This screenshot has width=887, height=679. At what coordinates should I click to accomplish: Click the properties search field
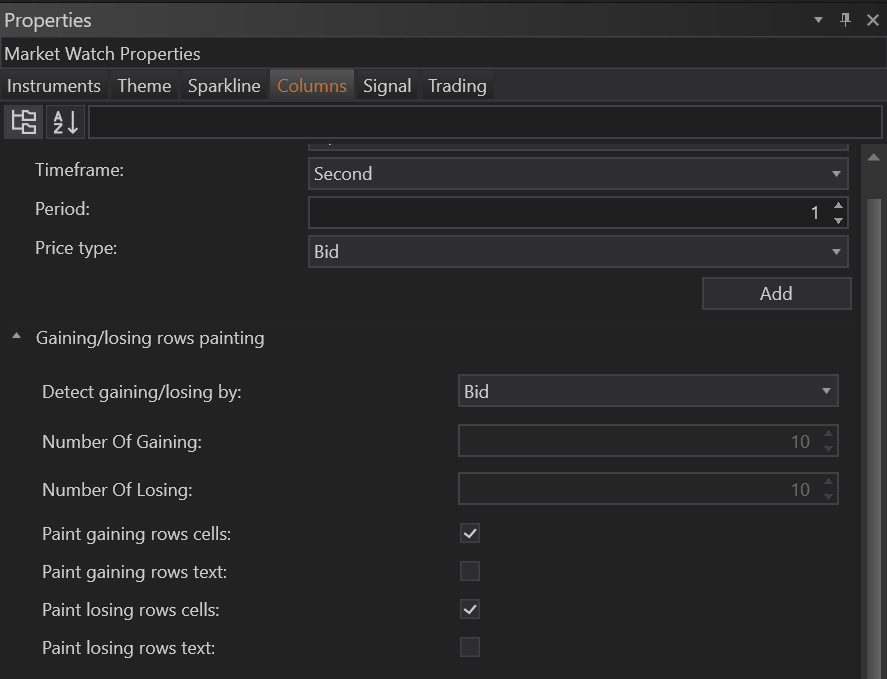(485, 122)
